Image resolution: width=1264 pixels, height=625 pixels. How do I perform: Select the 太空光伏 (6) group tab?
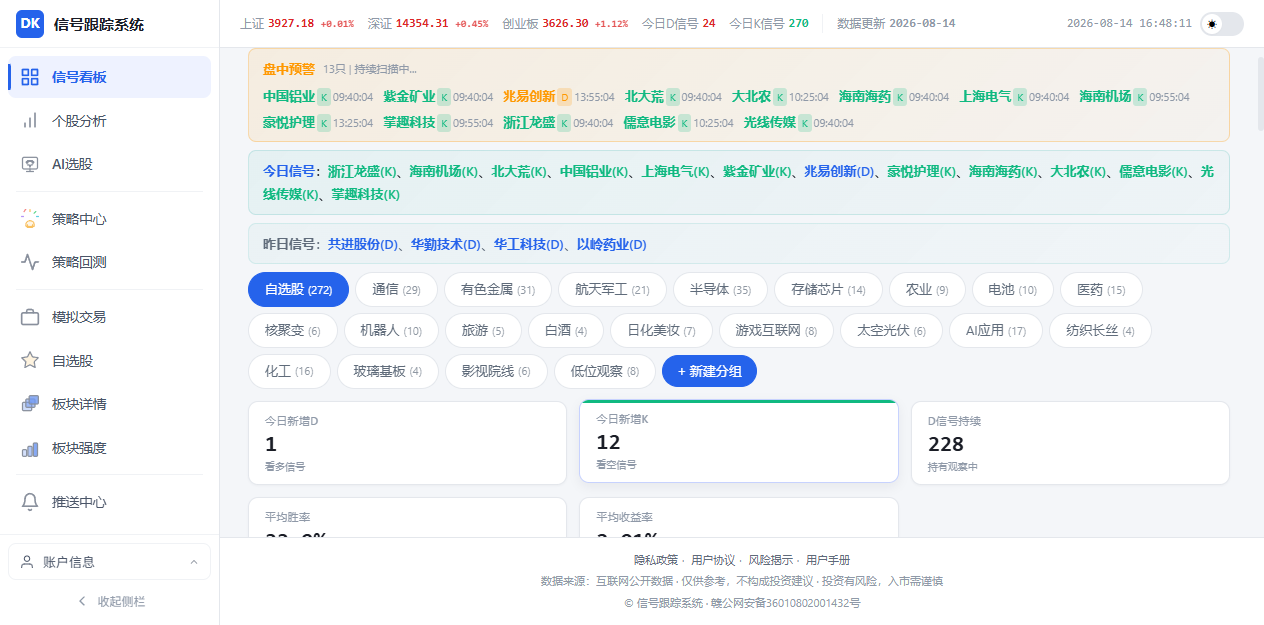(x=892, y=331)
